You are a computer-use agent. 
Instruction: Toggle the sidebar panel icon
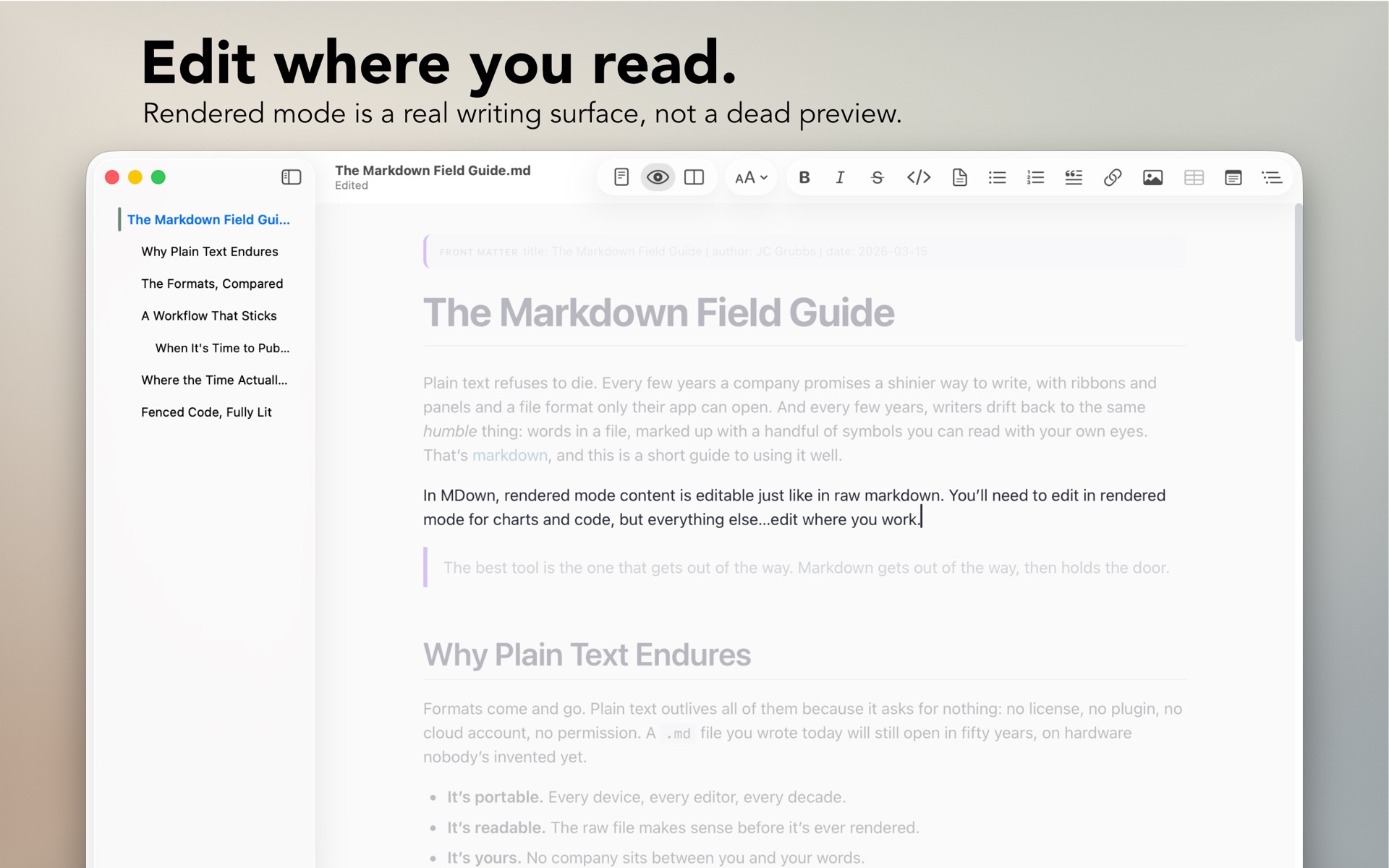(291, 177)
